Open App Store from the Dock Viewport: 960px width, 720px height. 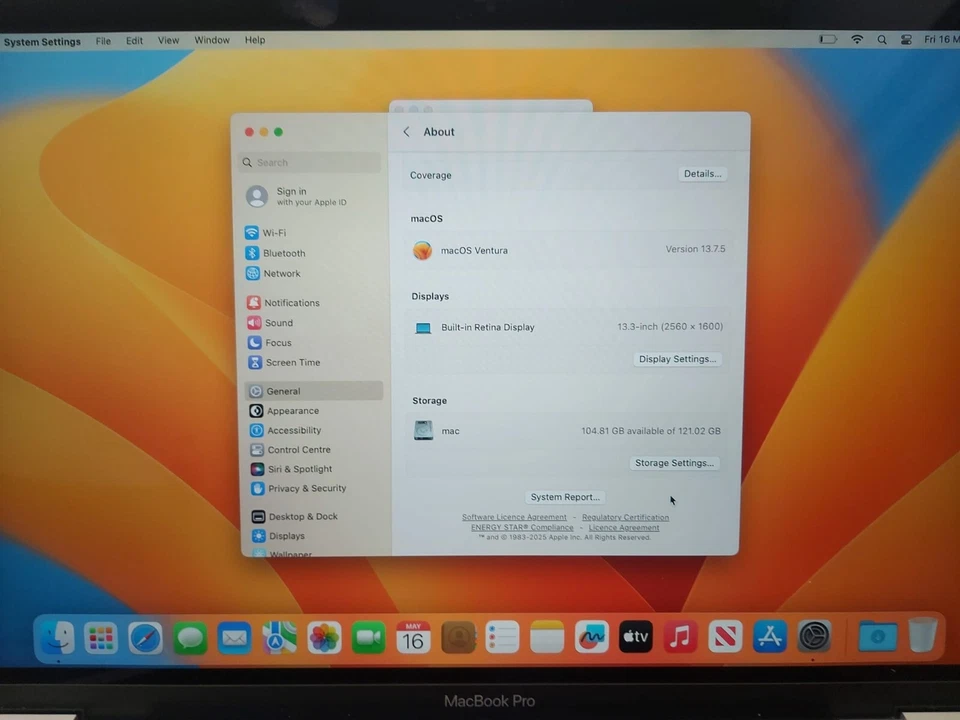[770, 636]
